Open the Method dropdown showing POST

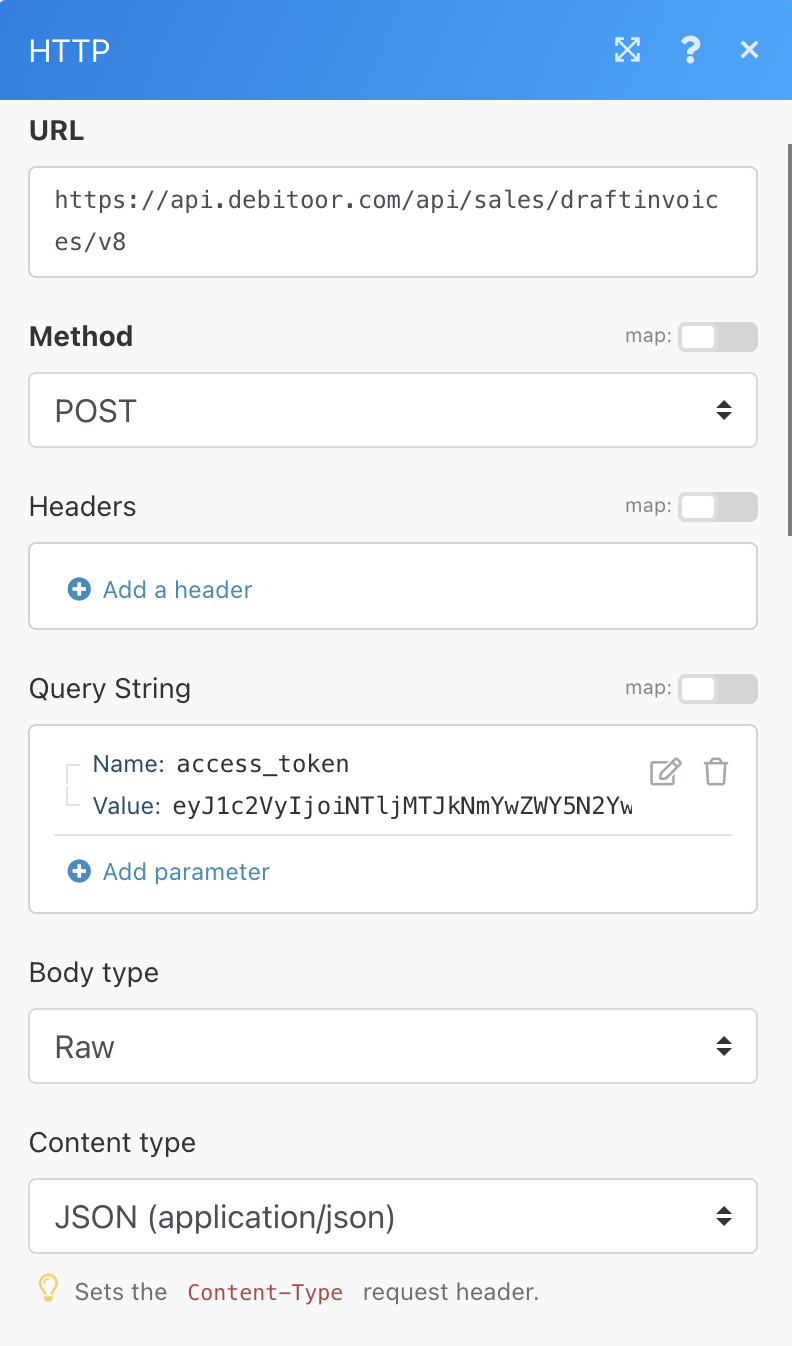click(393, 410)
